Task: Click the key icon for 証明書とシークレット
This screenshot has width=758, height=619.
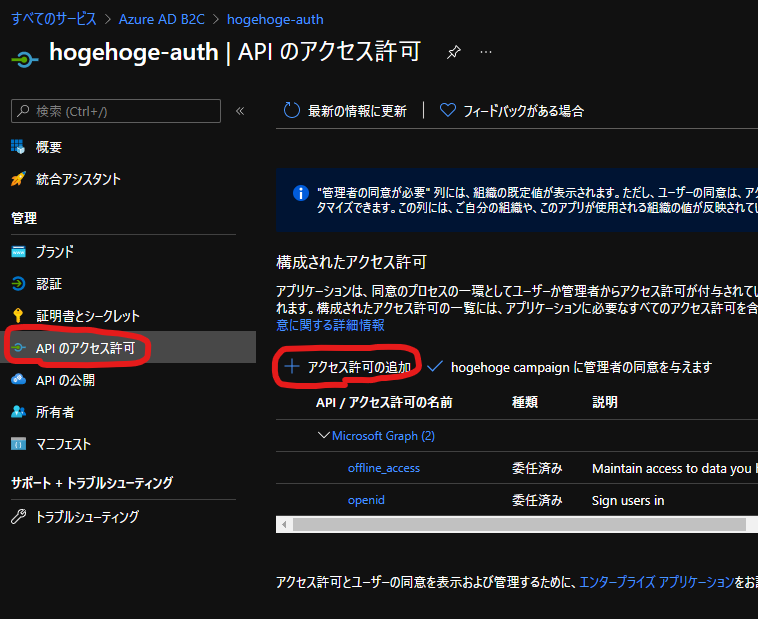Action: point(18,315)
